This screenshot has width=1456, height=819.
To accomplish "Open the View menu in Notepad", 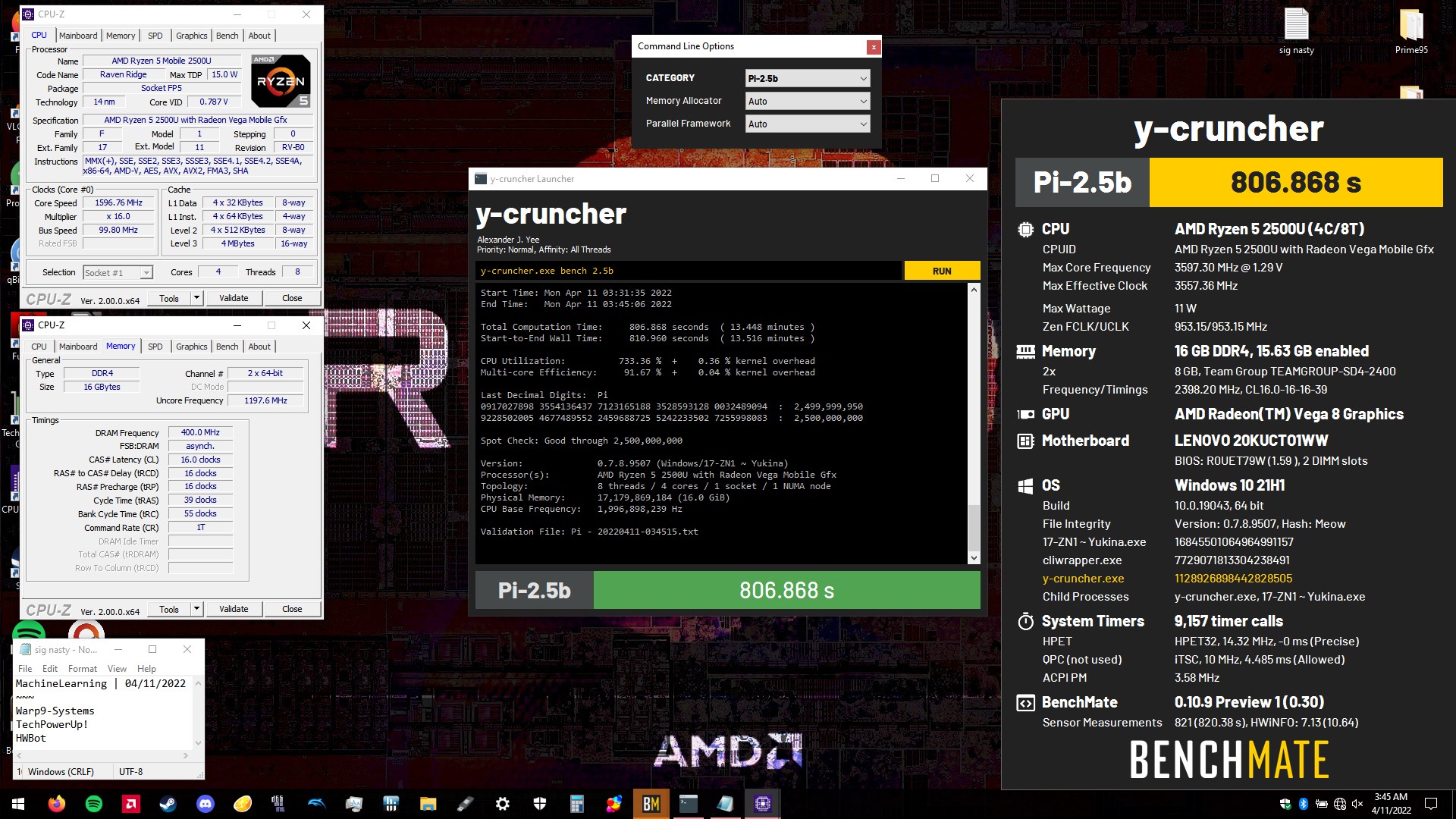I will (x=117, y=669).
